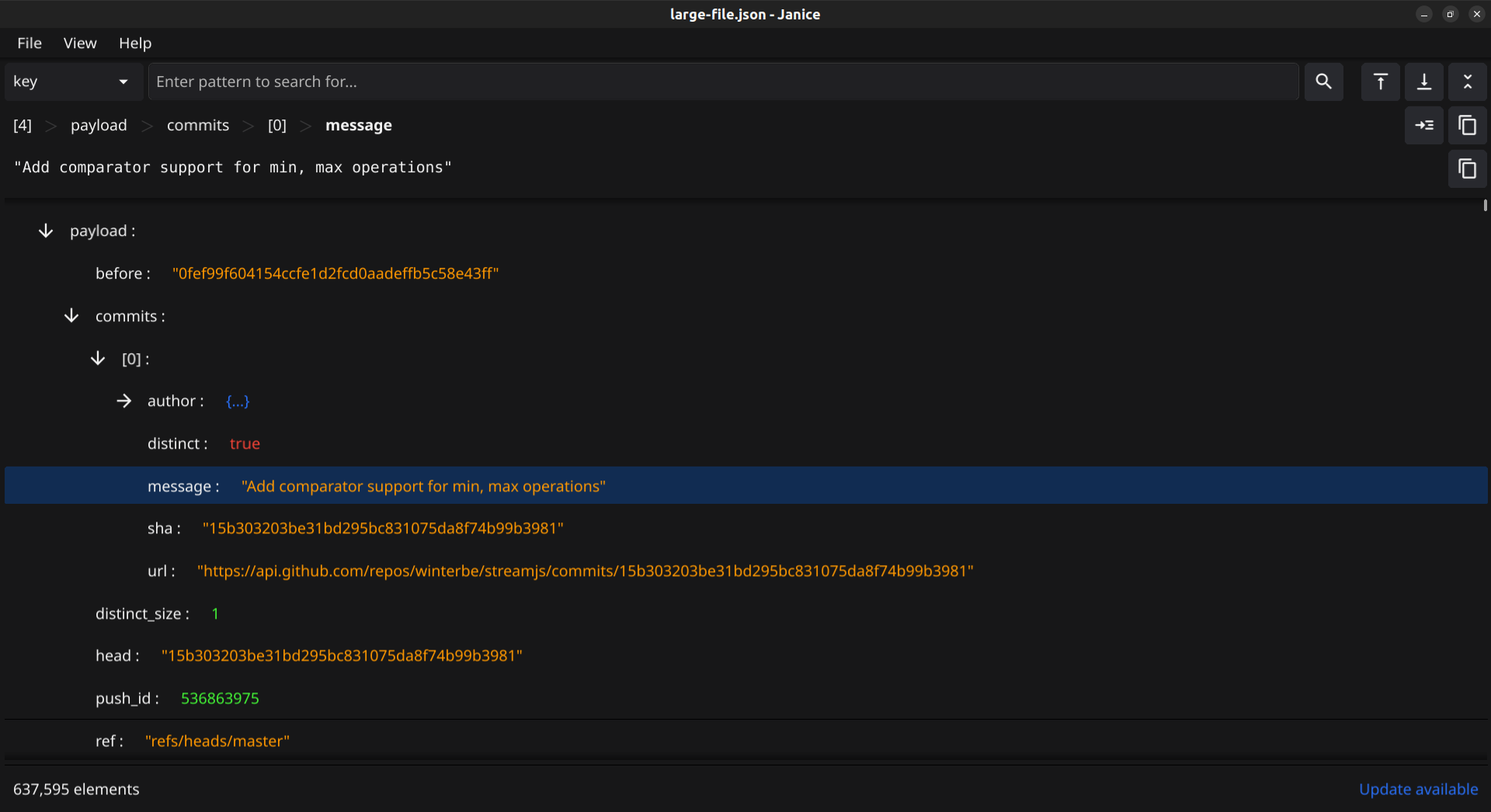Copy the breadcrumb path icon
1491x812 pixels.
1468,125
